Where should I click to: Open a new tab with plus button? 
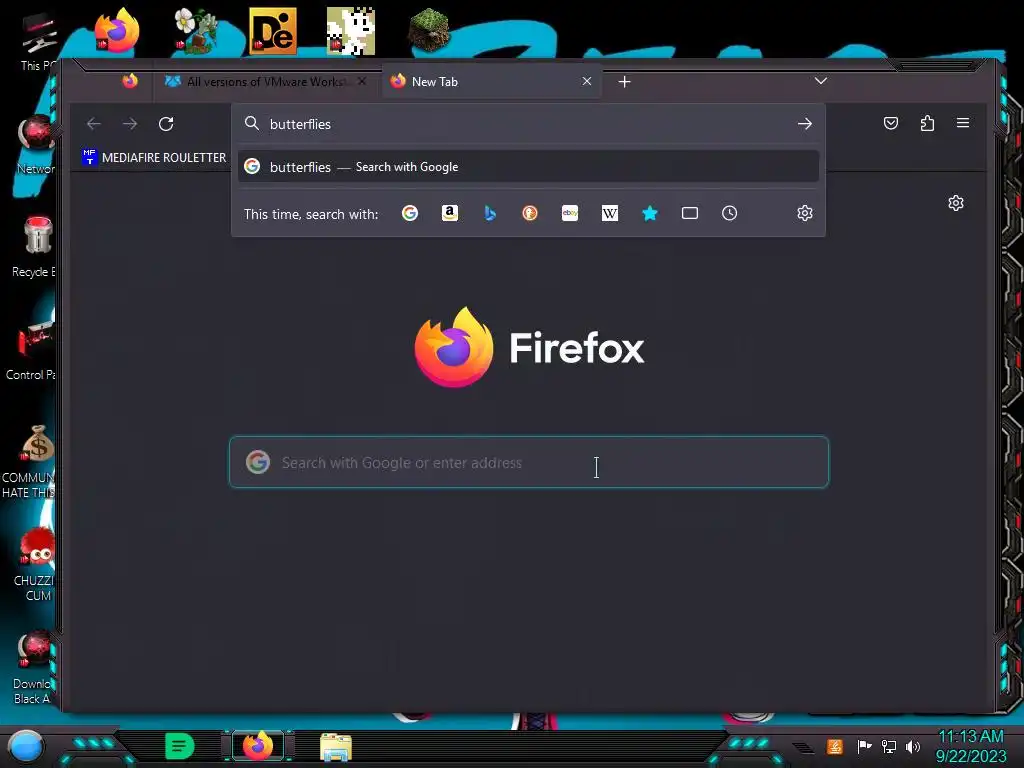pyautogui.click(x=624, y=82)
